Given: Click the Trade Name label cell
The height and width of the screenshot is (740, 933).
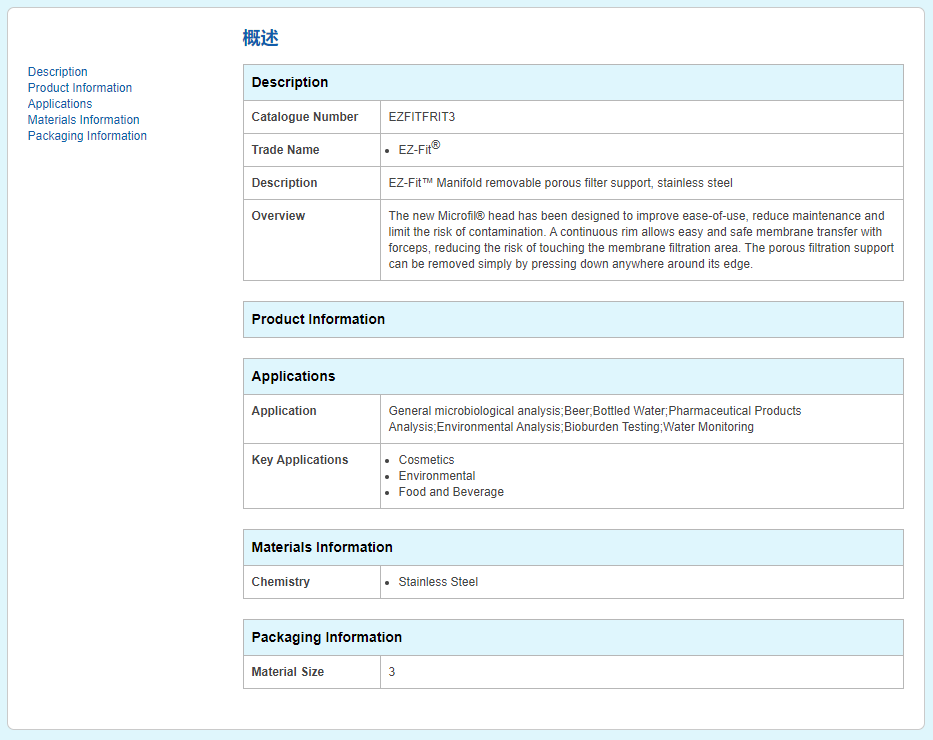Looking at the screenshot, I should pyautogui.click(x=312, y=150).
